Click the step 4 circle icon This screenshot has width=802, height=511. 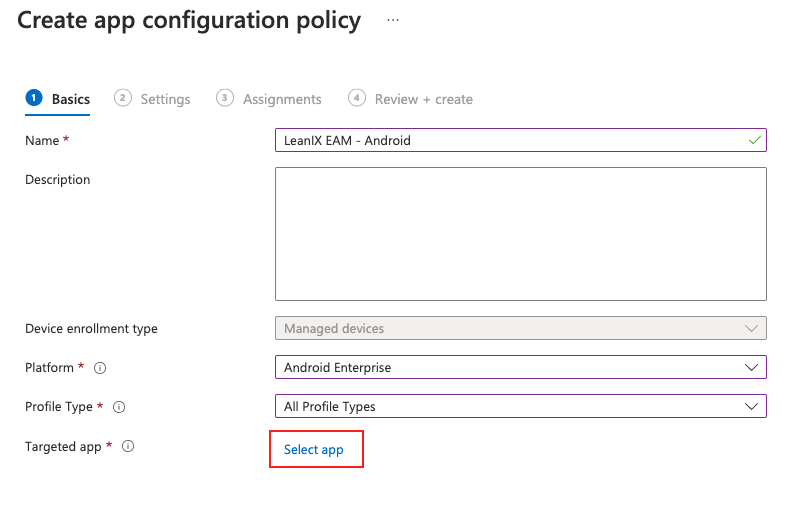tap(357, 98)
